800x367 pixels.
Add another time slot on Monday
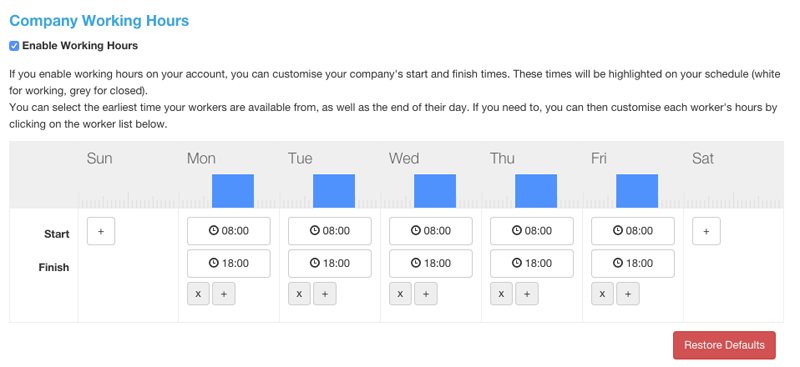(x=224, y=294)
